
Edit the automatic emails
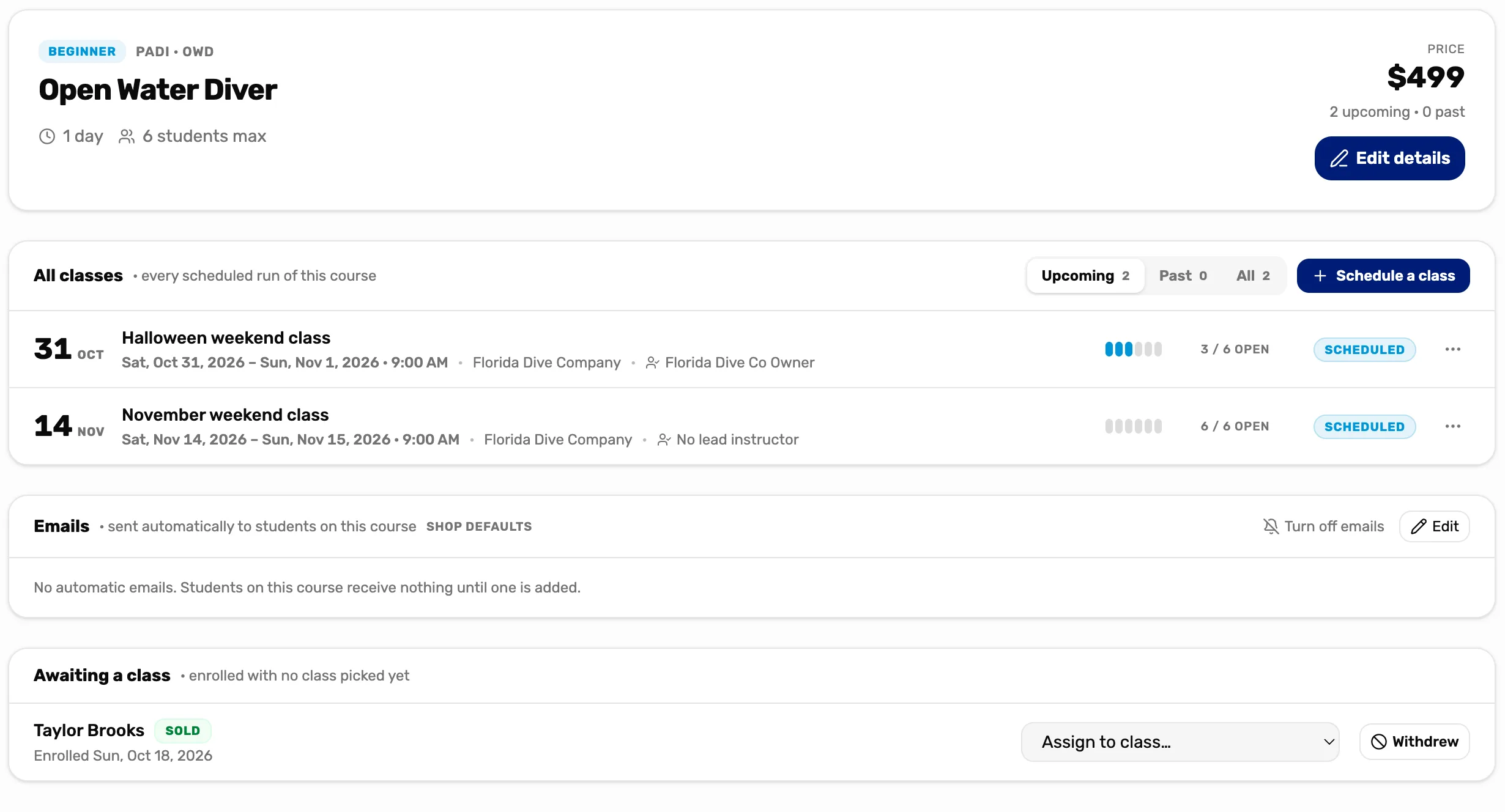[x=1434, y=526]
